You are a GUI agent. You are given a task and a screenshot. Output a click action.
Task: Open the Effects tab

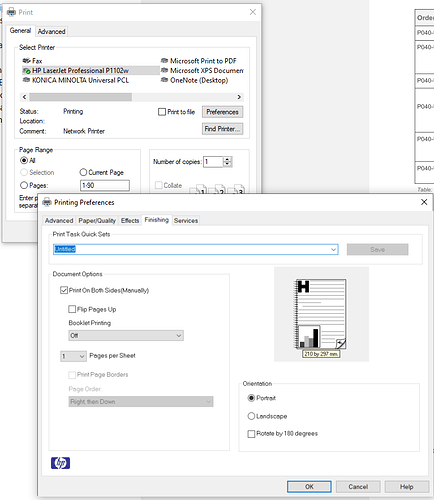(x=130, y=221)
